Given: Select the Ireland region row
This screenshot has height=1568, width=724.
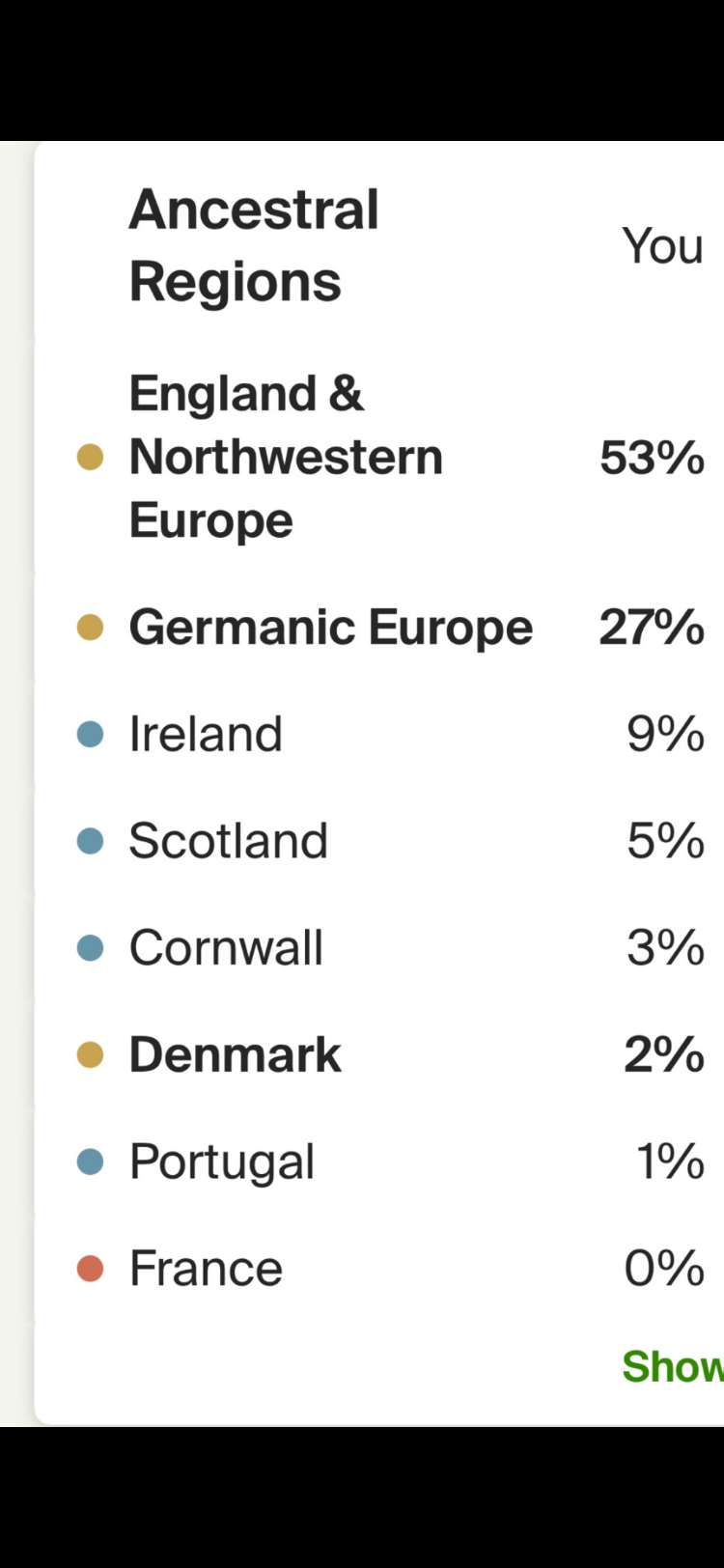Looking at the screenshot, I should pyautogui.click(x=206, y=735).
